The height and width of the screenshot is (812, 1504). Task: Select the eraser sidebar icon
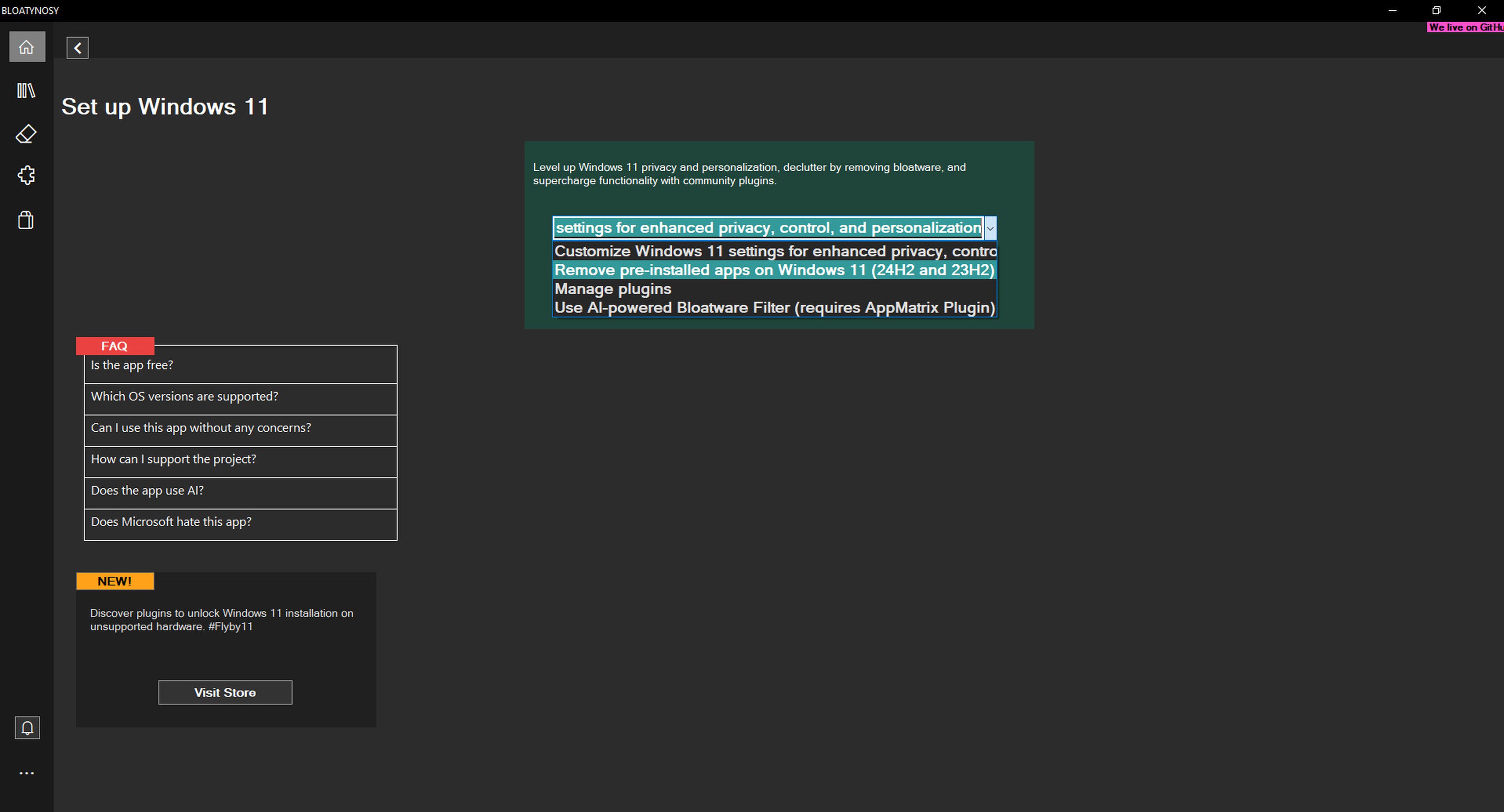point(26,134)
